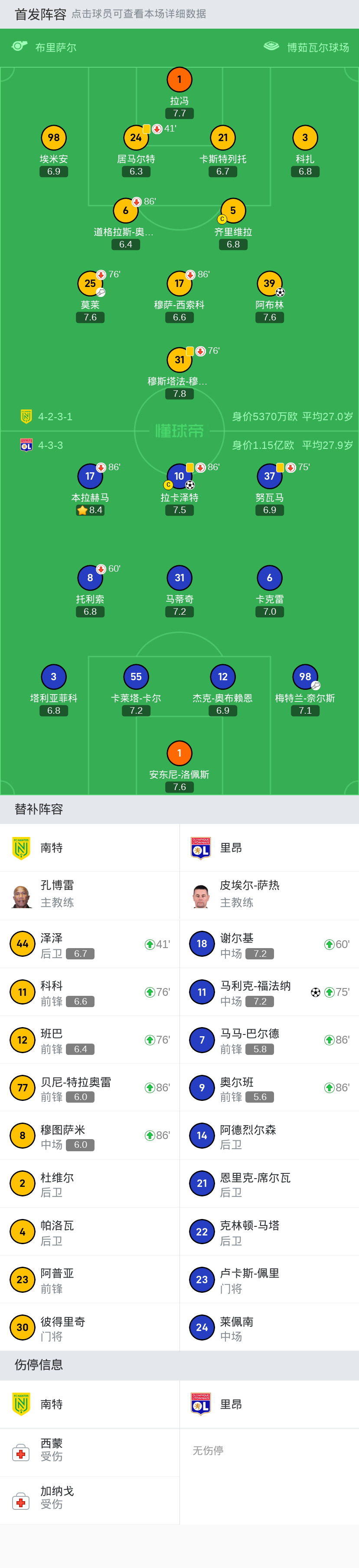
Task: Open substitute 马利克-福法纳 number 11 row
Action: click(x=269, y=992)
